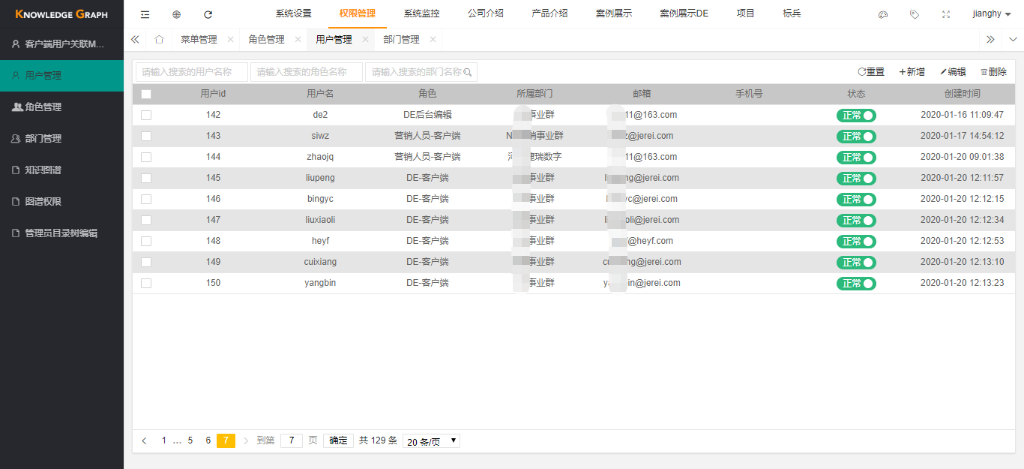Click the globe icon in top bar
The width and height of the screenshot is (1024, 469).
[176, 15]
